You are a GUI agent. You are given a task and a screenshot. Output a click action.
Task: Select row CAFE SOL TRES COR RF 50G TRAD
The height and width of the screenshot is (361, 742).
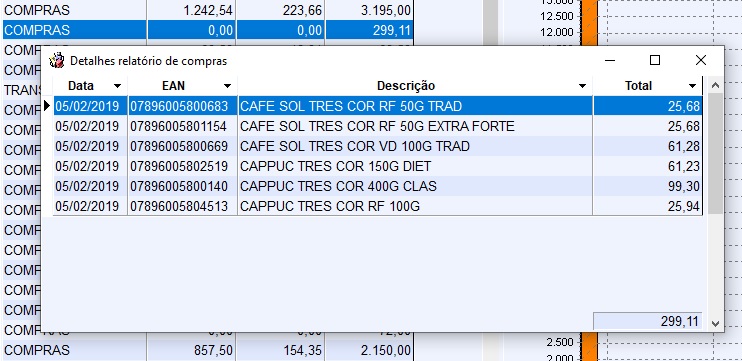click(x=377, y=106)
